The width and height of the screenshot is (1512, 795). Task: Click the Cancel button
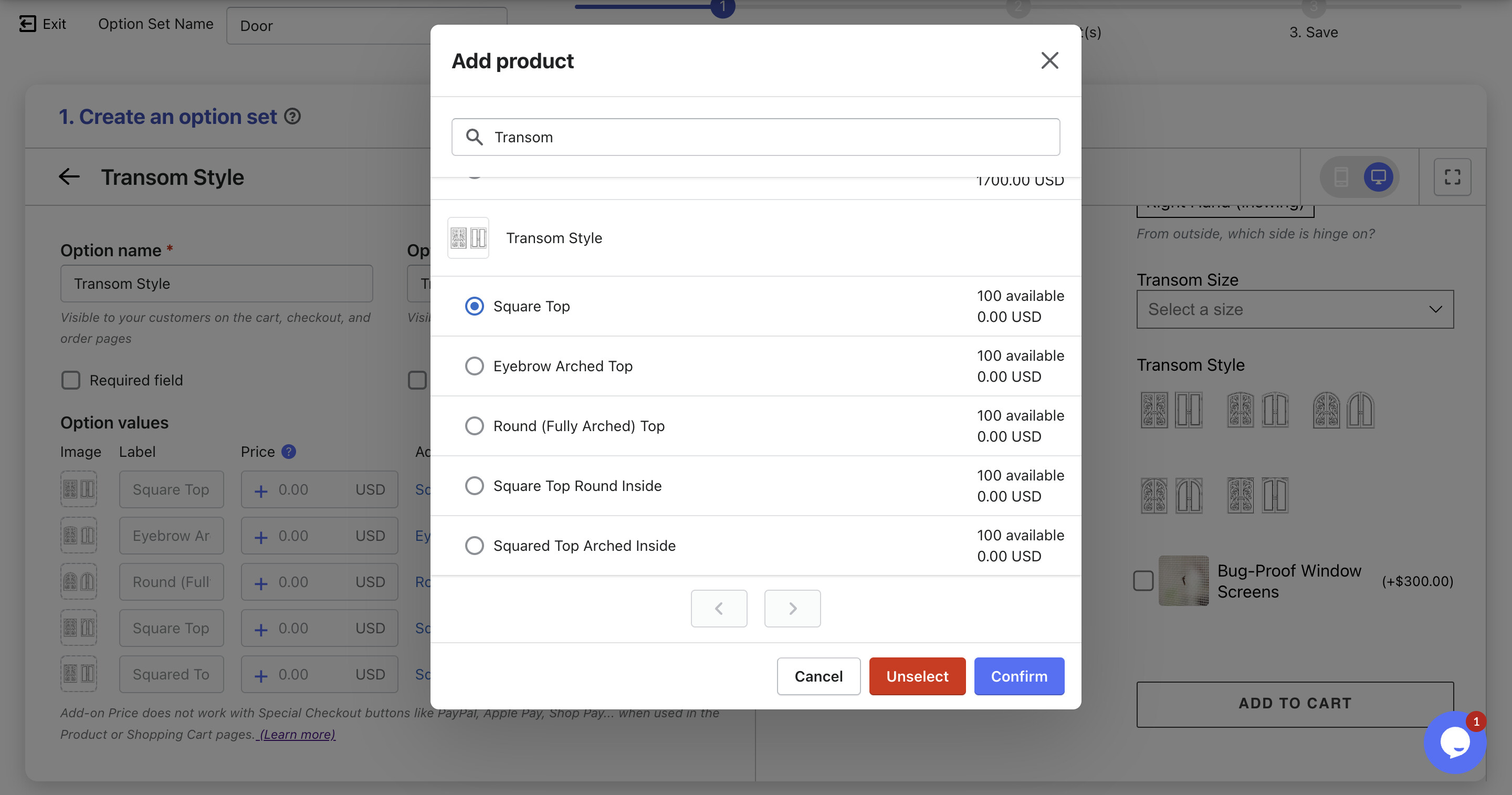[818, 676]
